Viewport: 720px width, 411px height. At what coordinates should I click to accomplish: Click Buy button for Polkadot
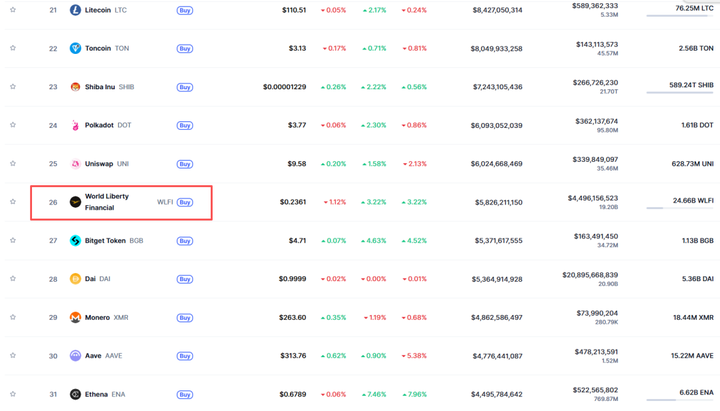point(185,125)
